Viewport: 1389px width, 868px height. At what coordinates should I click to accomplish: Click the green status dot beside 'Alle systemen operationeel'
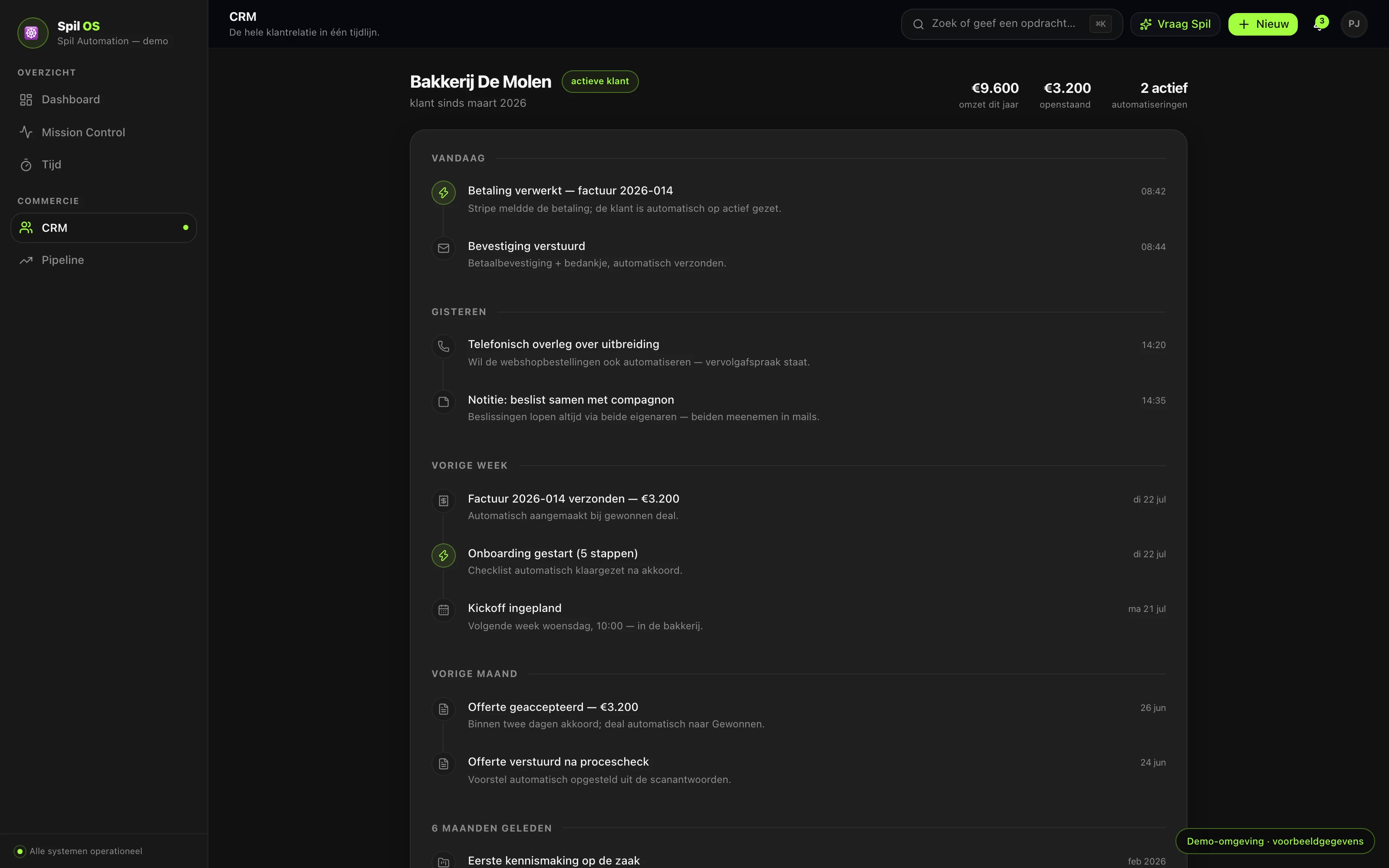pyautogui.click(x=20, y=852)
